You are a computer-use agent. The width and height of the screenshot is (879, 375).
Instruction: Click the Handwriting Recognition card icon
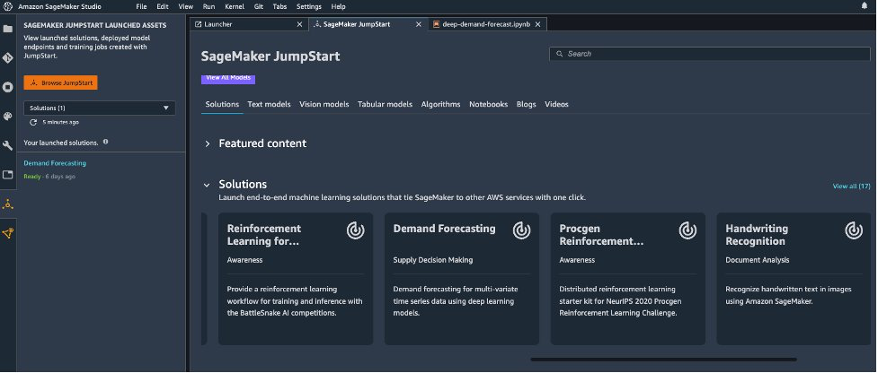(853, 230)
